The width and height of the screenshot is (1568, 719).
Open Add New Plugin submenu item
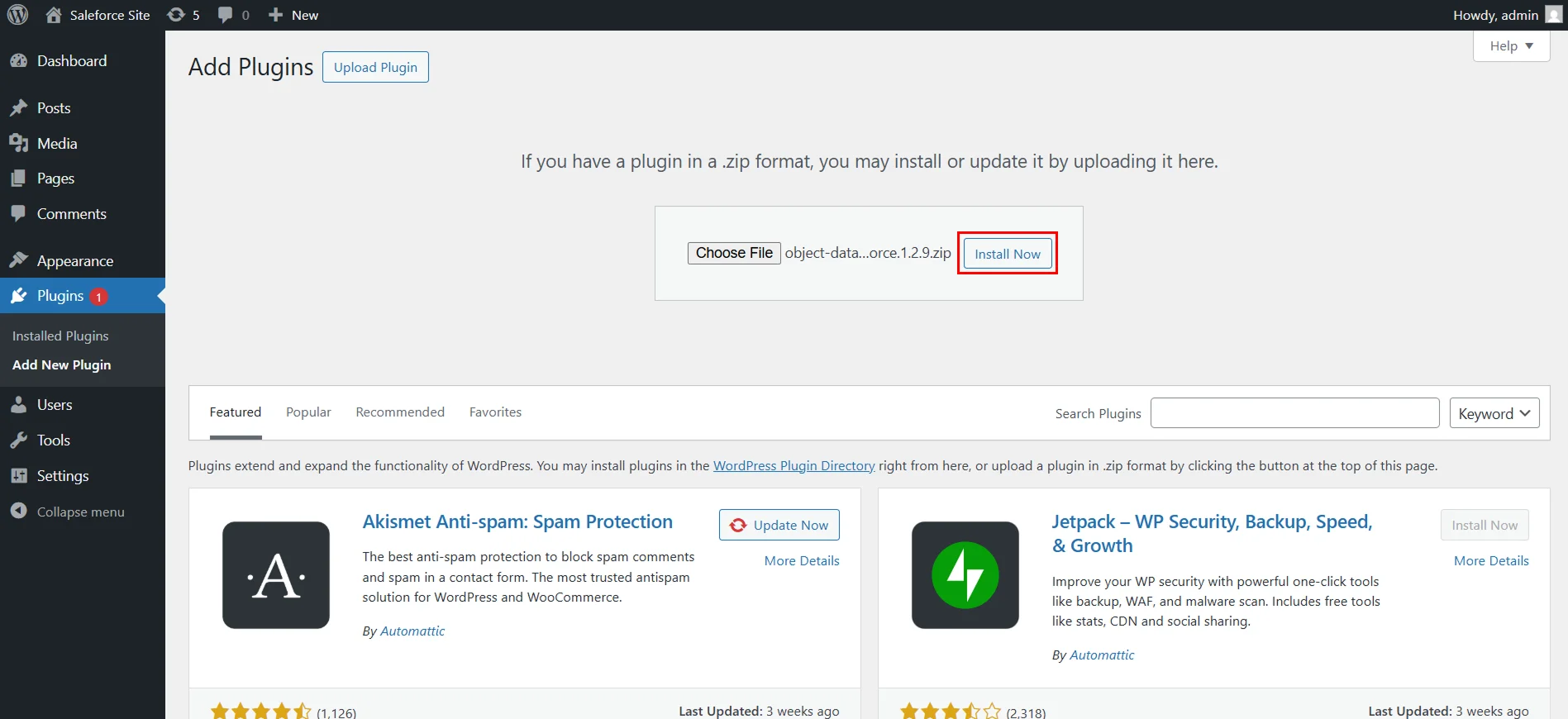click(61, 365)
